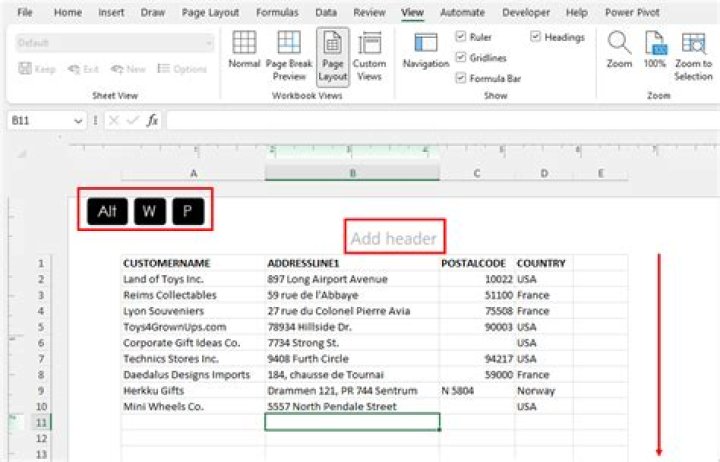This screenshot has height=462, width=720.
Task: Select cell Land of Toys Inc.
Action: pos(193,279)
